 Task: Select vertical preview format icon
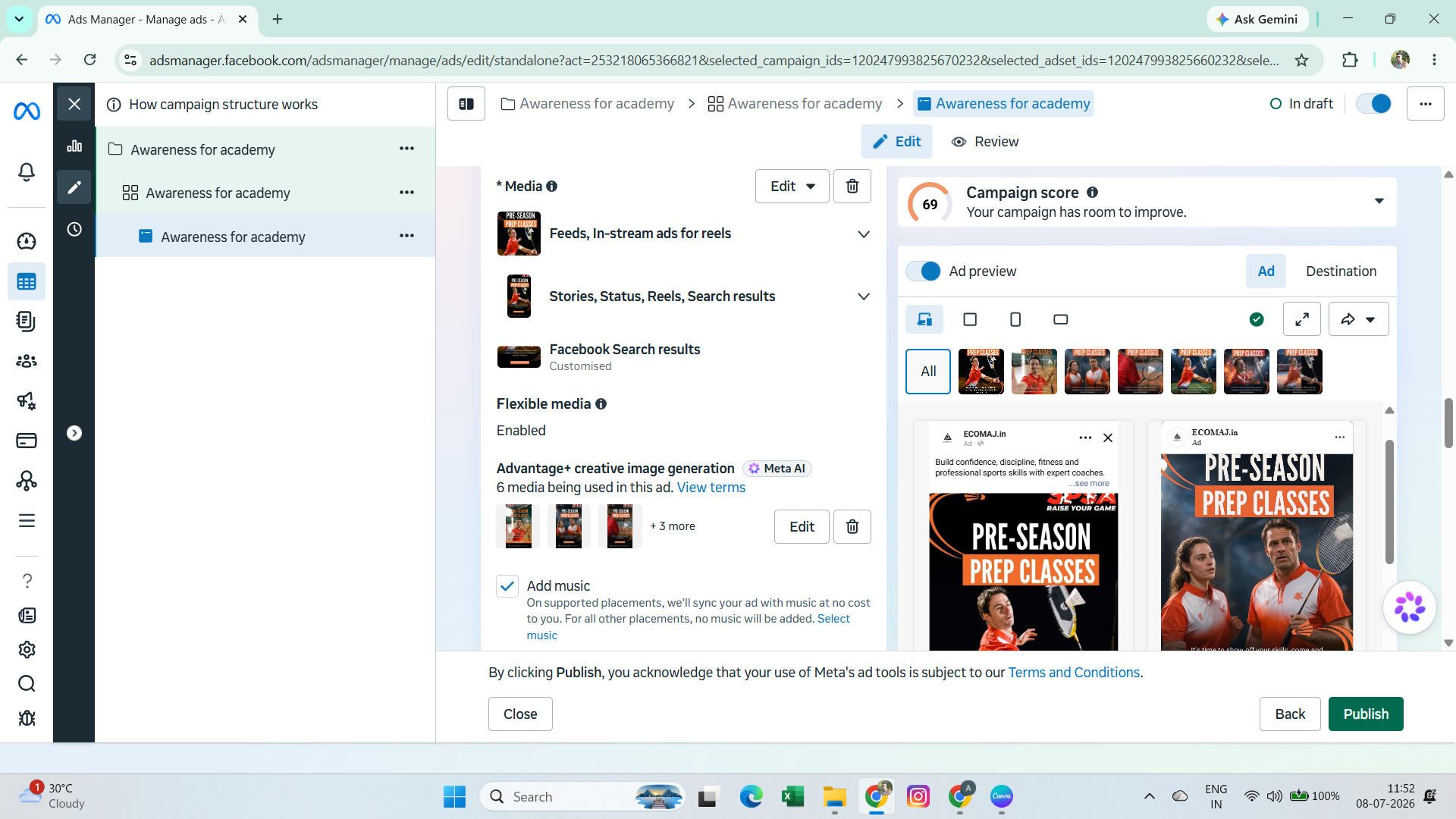point(1015,319)
